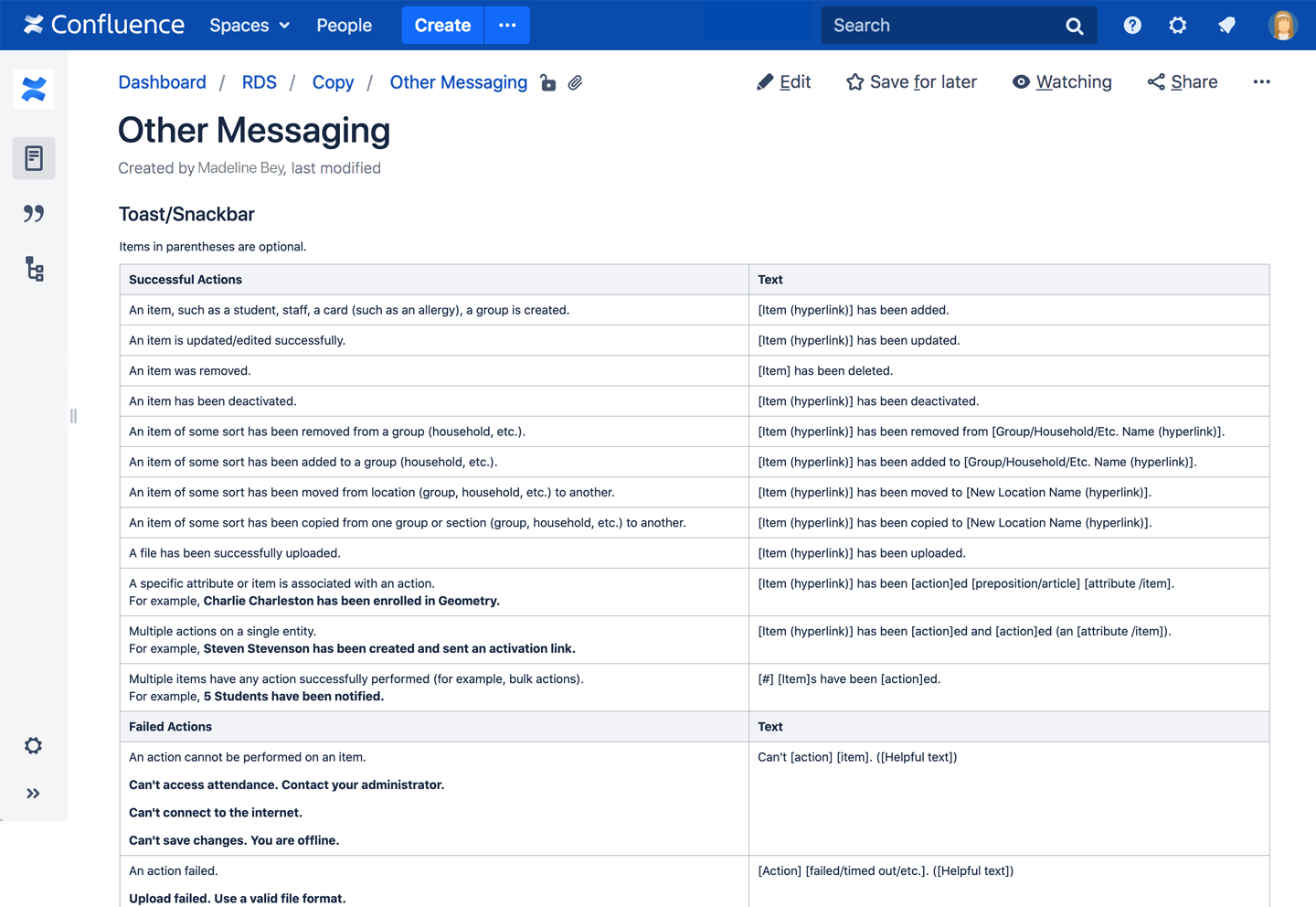
Task: Click Other Messaging breadcrumb link
Action: [458, 82]
